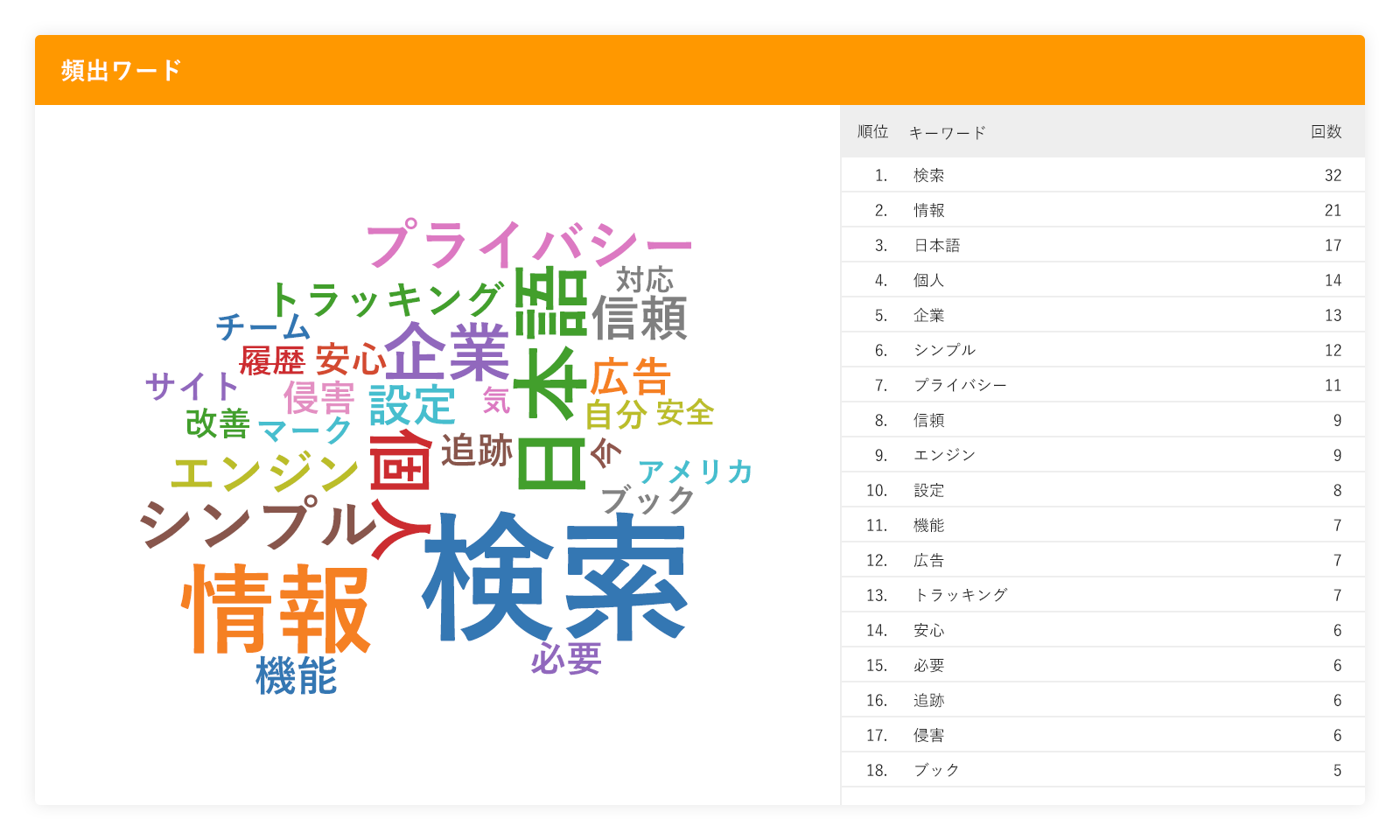Click the 個人 keyword row
This screenshot has width=1400, height=840.
[x=1102, y=280]
